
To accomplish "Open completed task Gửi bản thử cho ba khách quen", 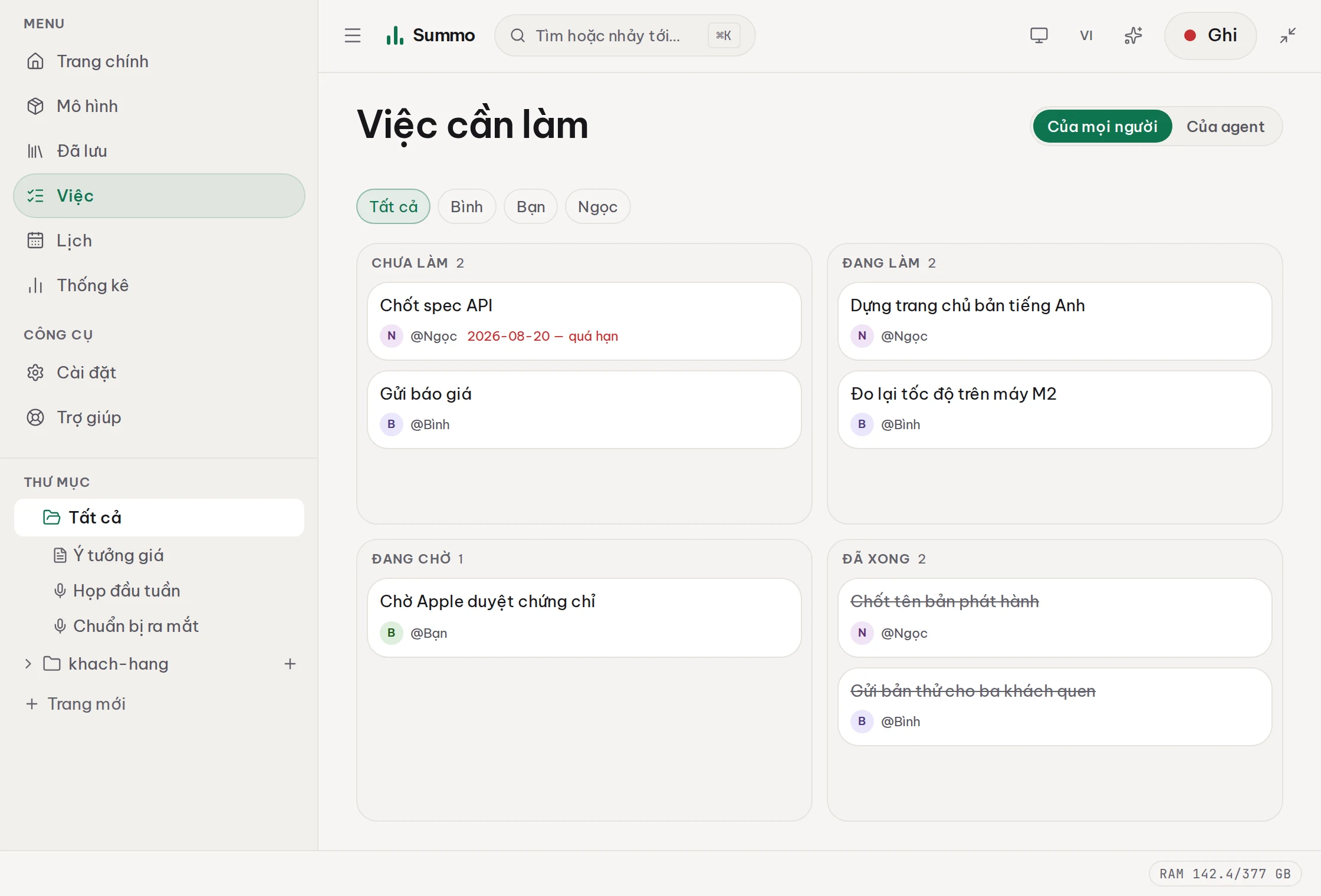I will click(x=1054, y=707).
